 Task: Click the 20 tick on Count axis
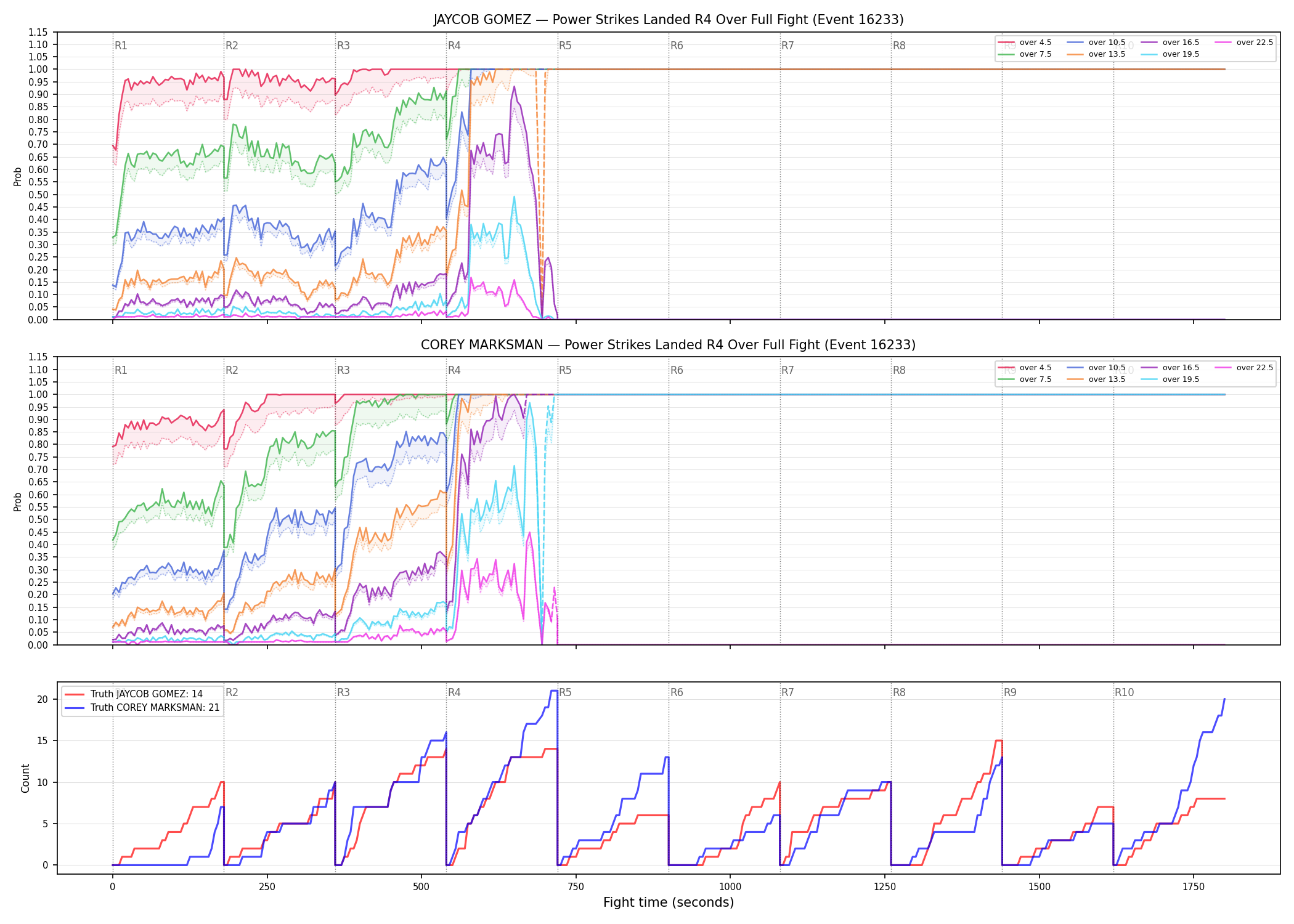click(43, 699)
